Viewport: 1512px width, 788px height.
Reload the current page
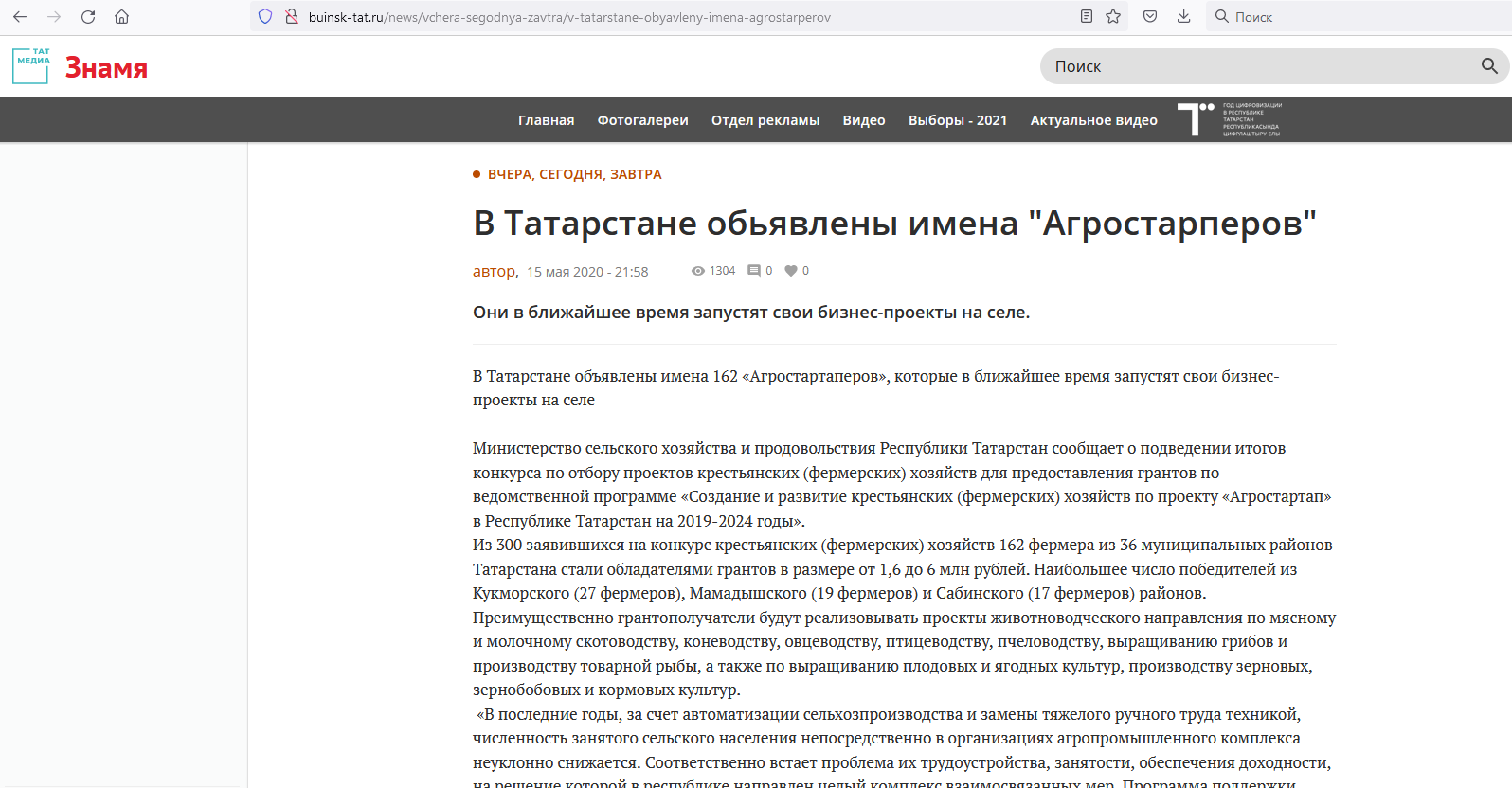[88, 17]
